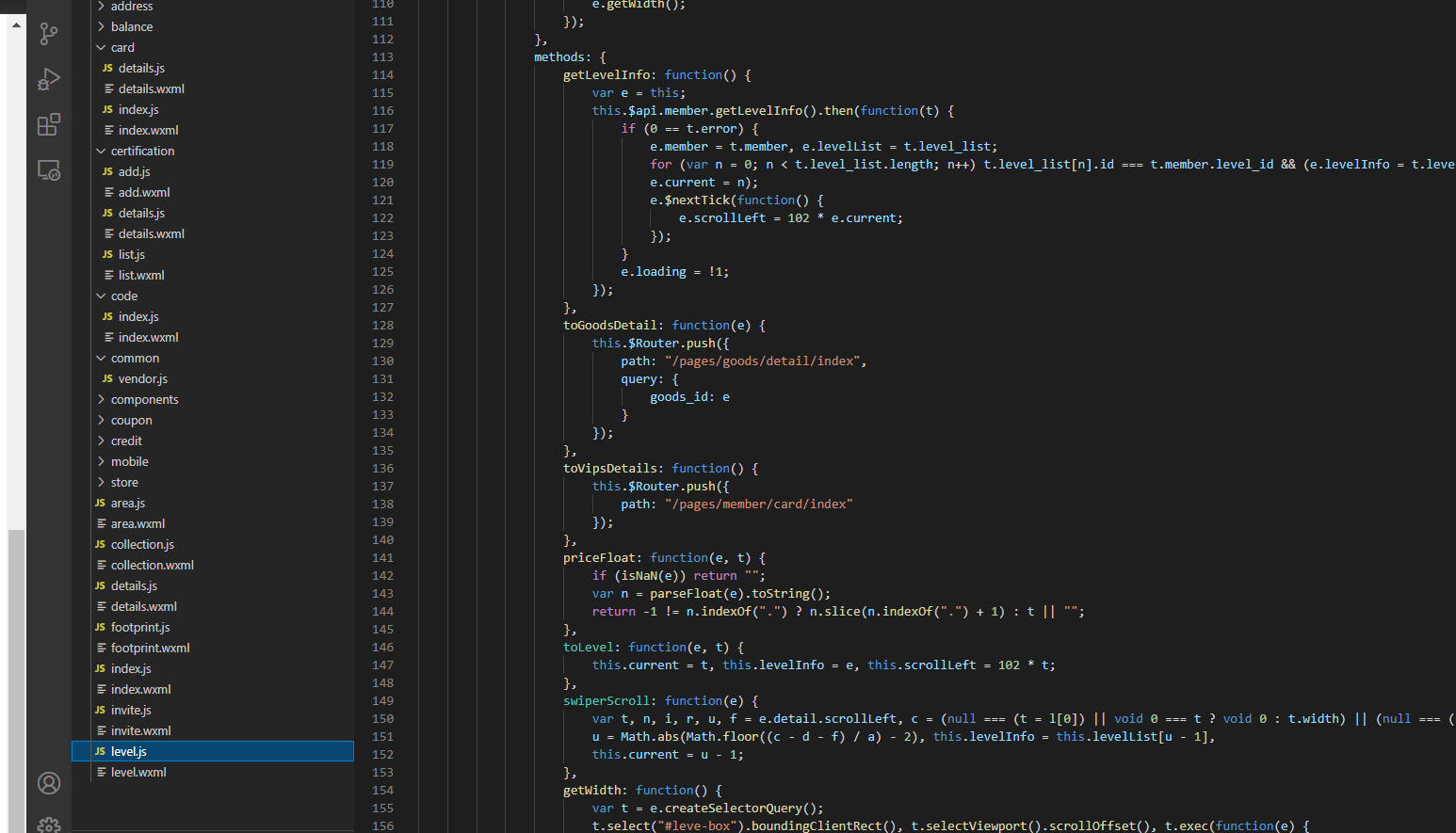Open details.js in the certification folder
This screenshot has width=1456, height=833.
click(x=213, y=213)
